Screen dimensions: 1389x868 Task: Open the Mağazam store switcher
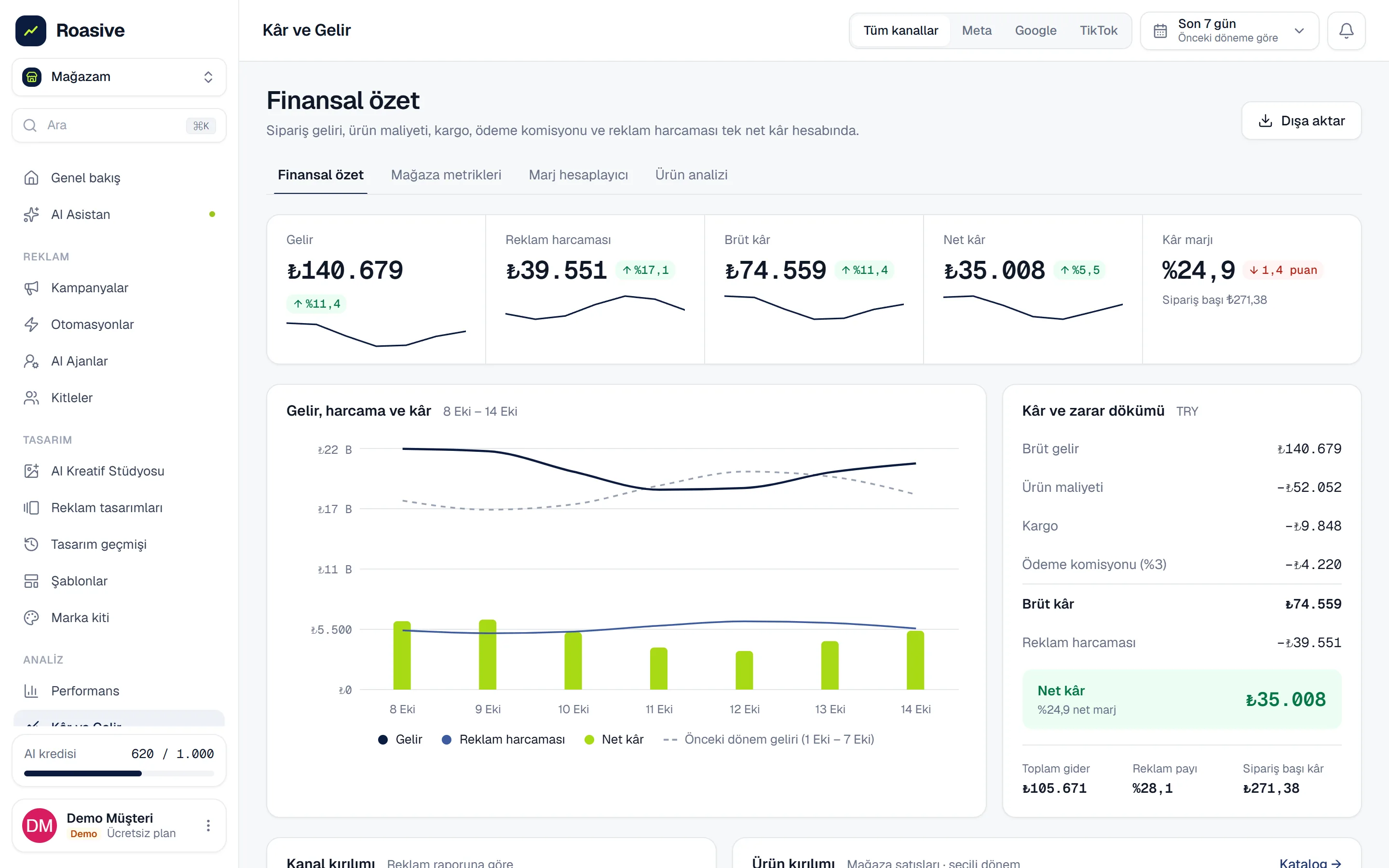[x=119, y=77]
